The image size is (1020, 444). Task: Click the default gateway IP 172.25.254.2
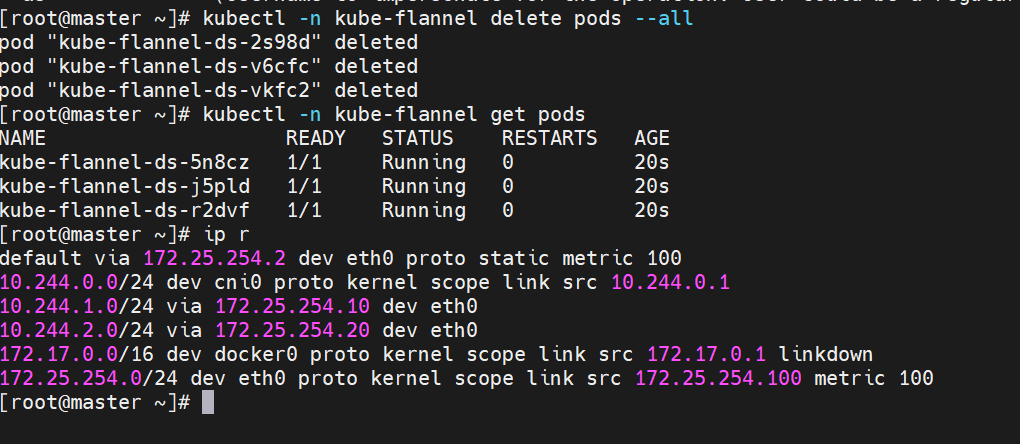[215, 259]
